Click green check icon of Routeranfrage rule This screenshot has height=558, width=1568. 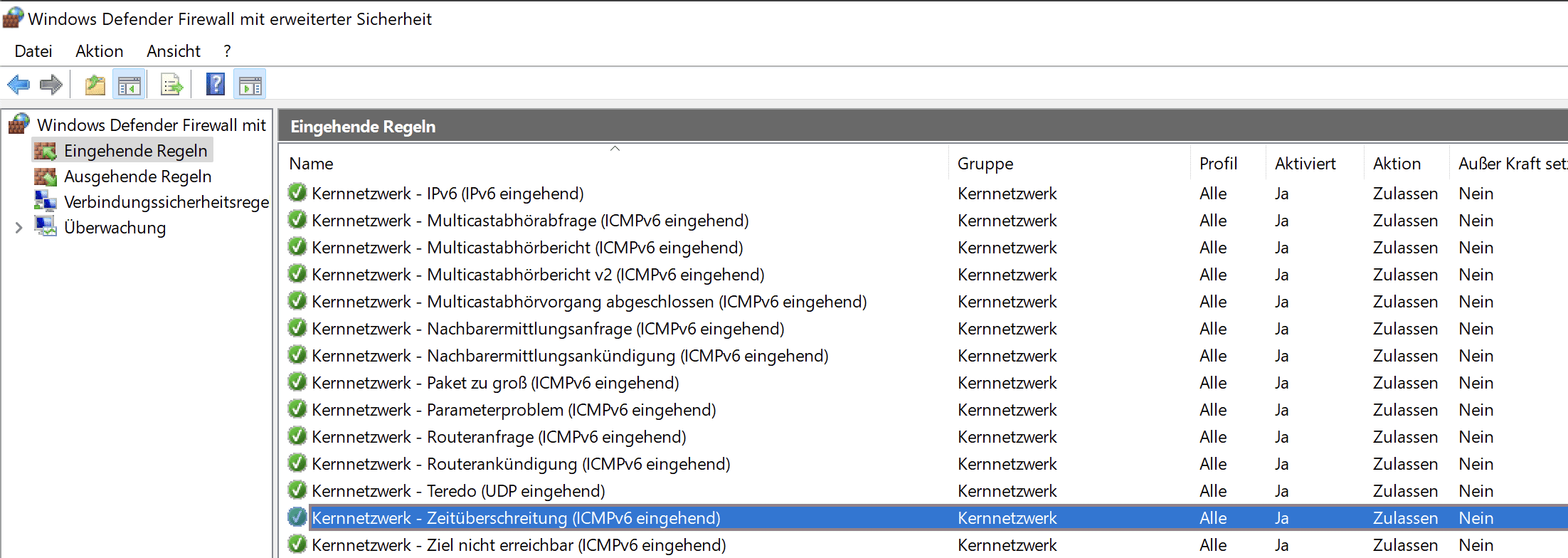297,436
